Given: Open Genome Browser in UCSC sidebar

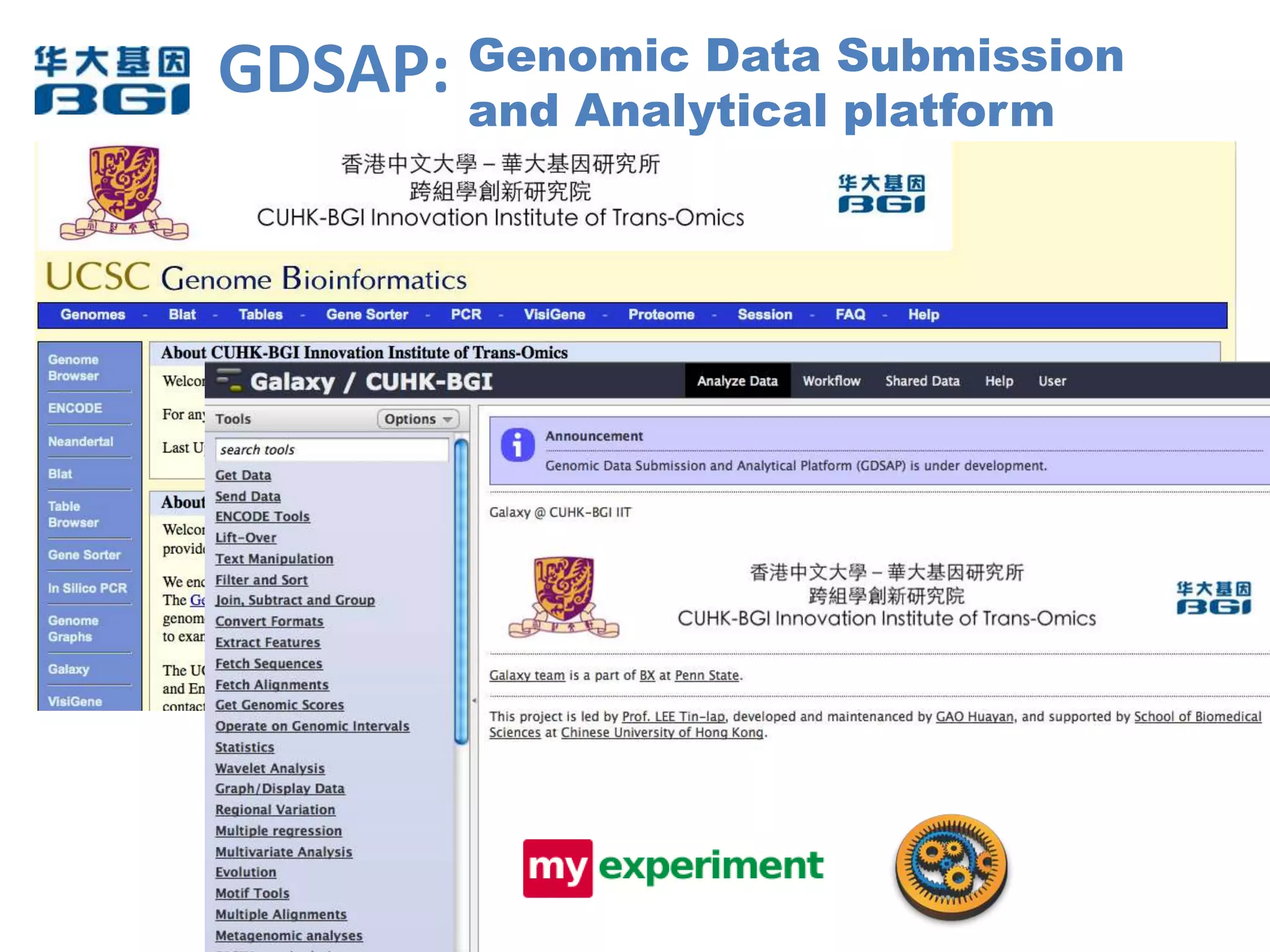Looking at the screenshot, I should point(73,368).
